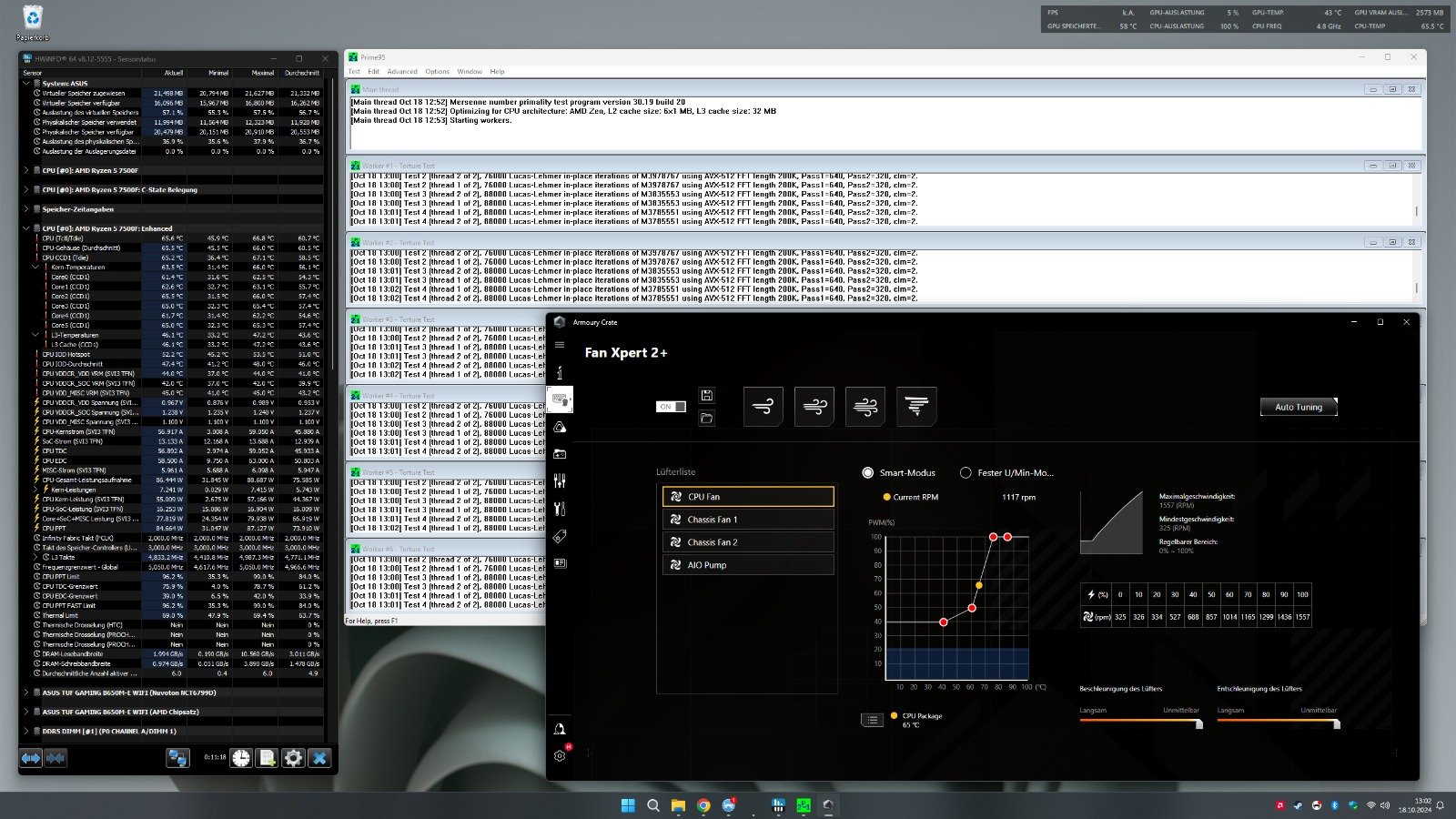
Task: Open the Recycle Bin desktop icon
Action: (32, 23)
